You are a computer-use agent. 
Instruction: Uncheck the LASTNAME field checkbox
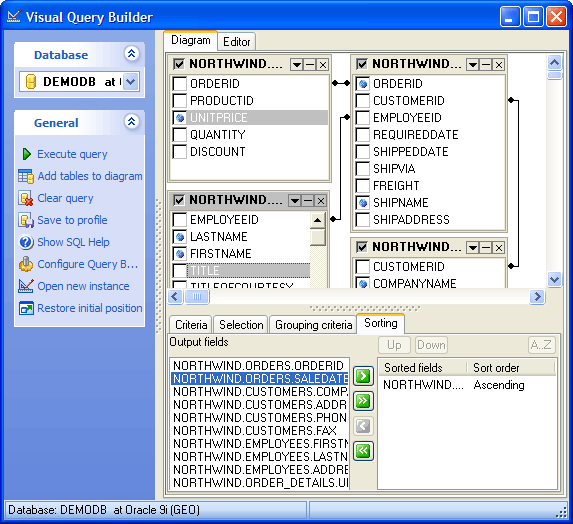pyautogui.click(x=179, y=237)
